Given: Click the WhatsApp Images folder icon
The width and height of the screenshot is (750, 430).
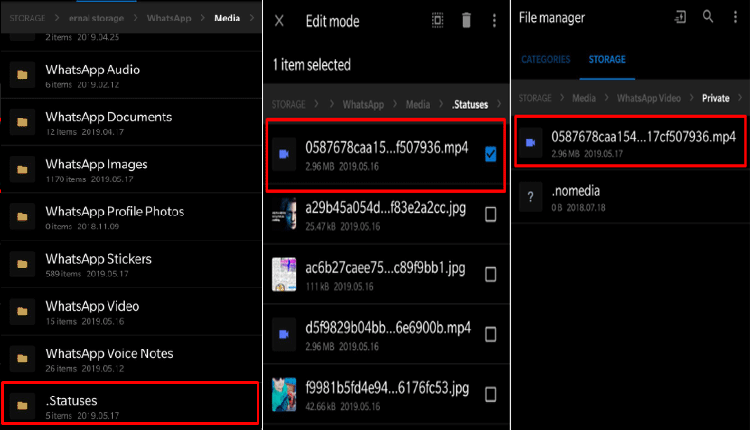Looking at the screenshot, I should click(x=22, y=170).
